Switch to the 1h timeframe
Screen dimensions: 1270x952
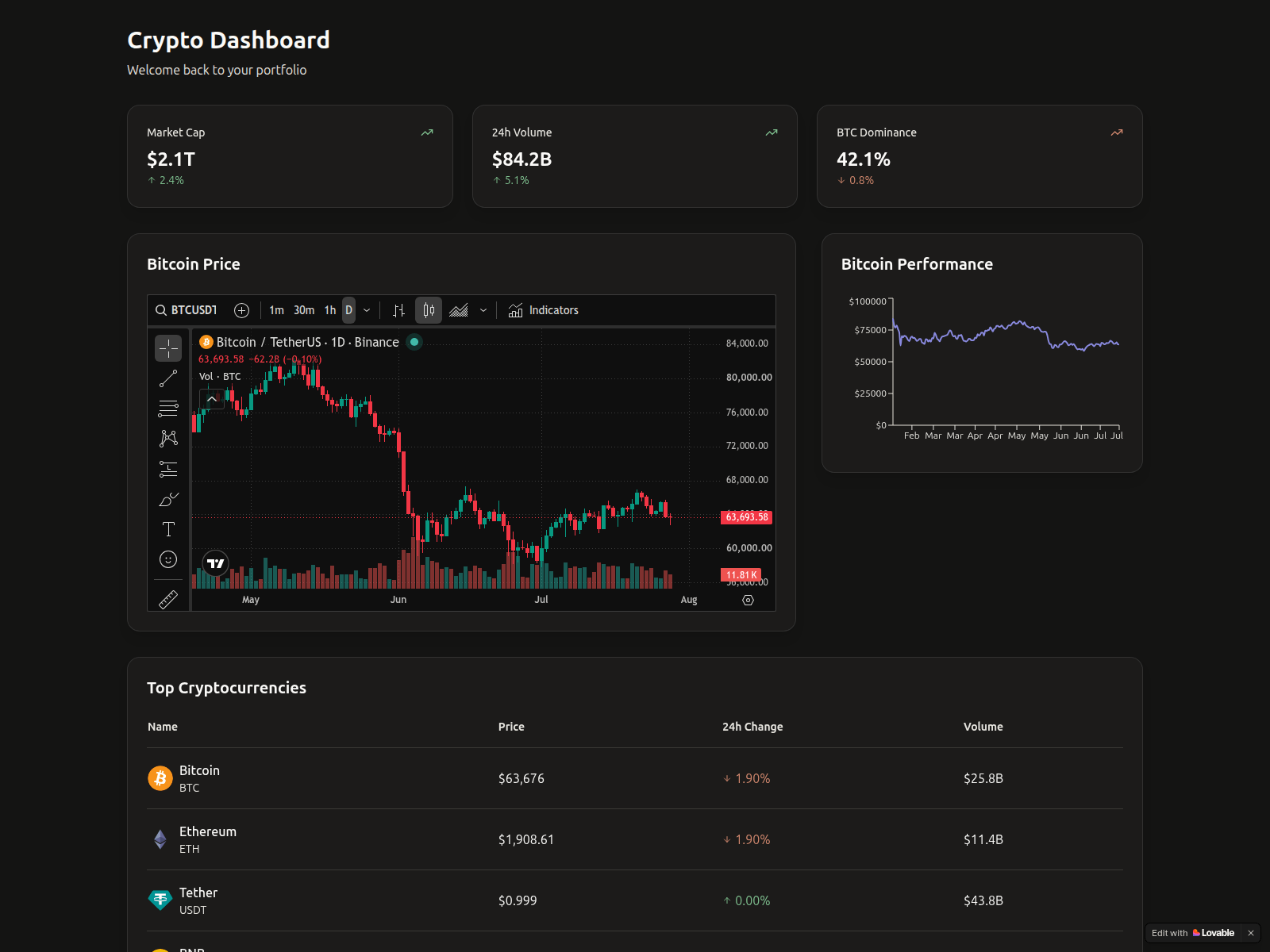pos(330,310)
